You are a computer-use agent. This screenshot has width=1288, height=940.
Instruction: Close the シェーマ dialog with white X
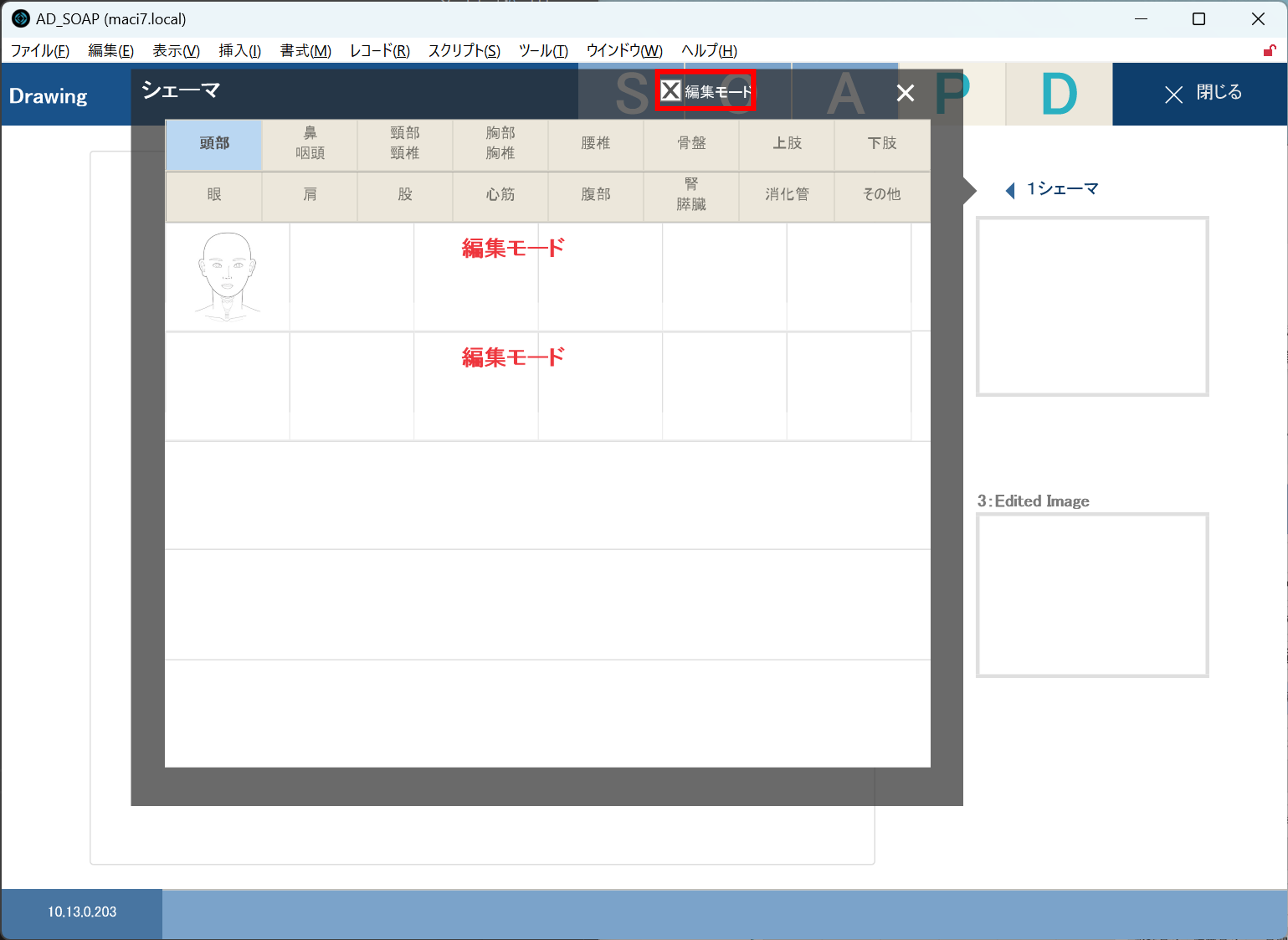(x=905, y=93)
